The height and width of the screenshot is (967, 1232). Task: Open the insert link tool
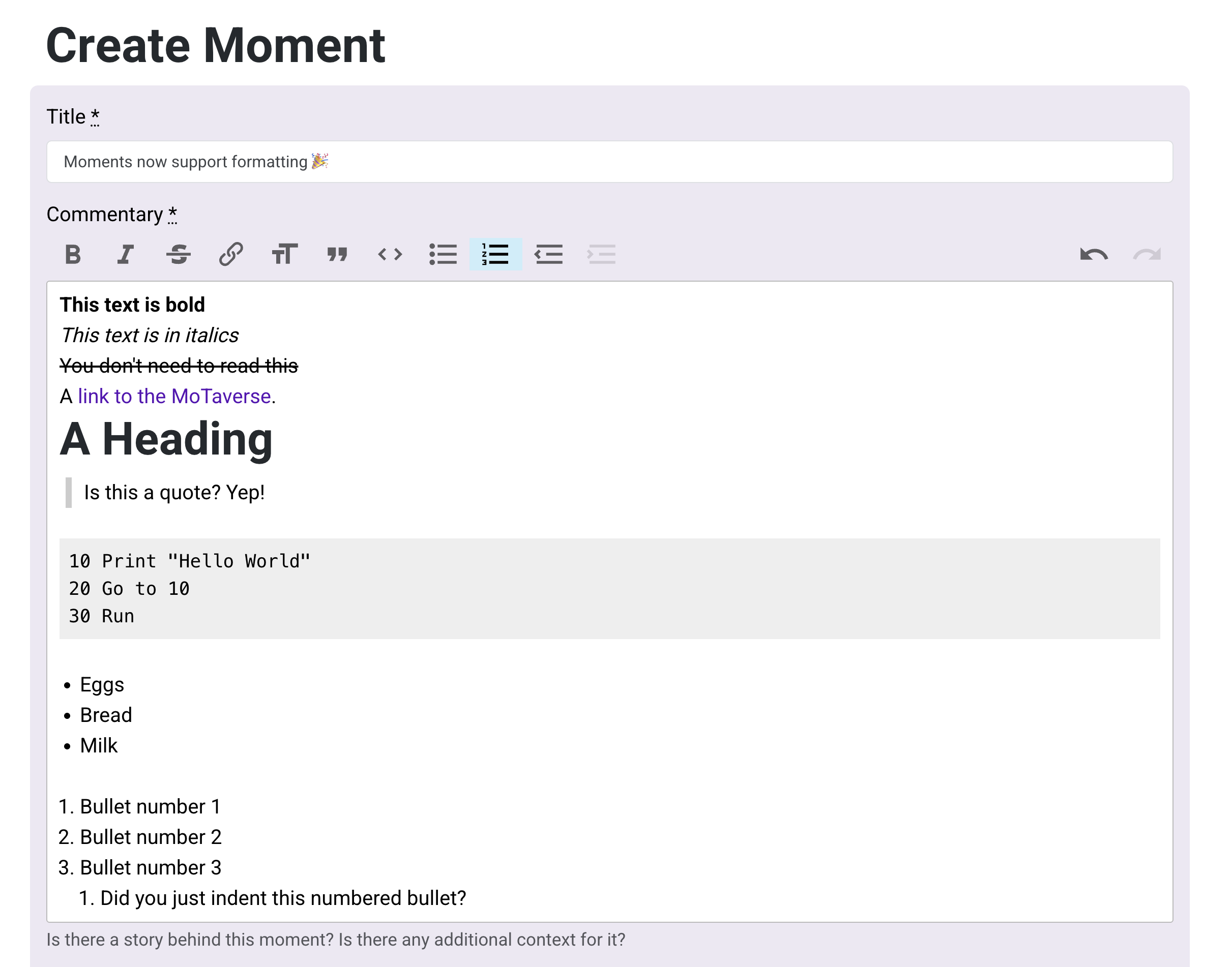click(x=230, y=255)
